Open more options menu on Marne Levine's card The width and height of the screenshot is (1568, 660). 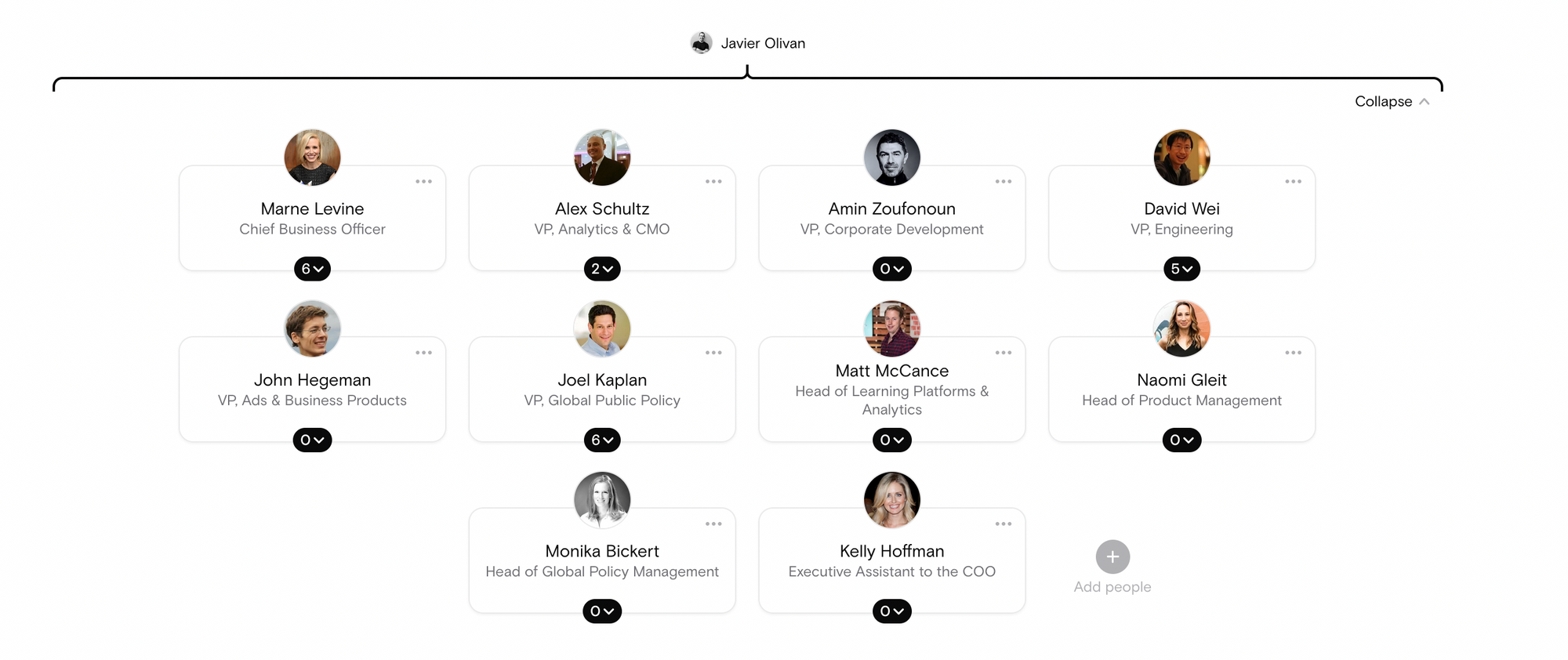pyautogui.click(x=423, y=181)
